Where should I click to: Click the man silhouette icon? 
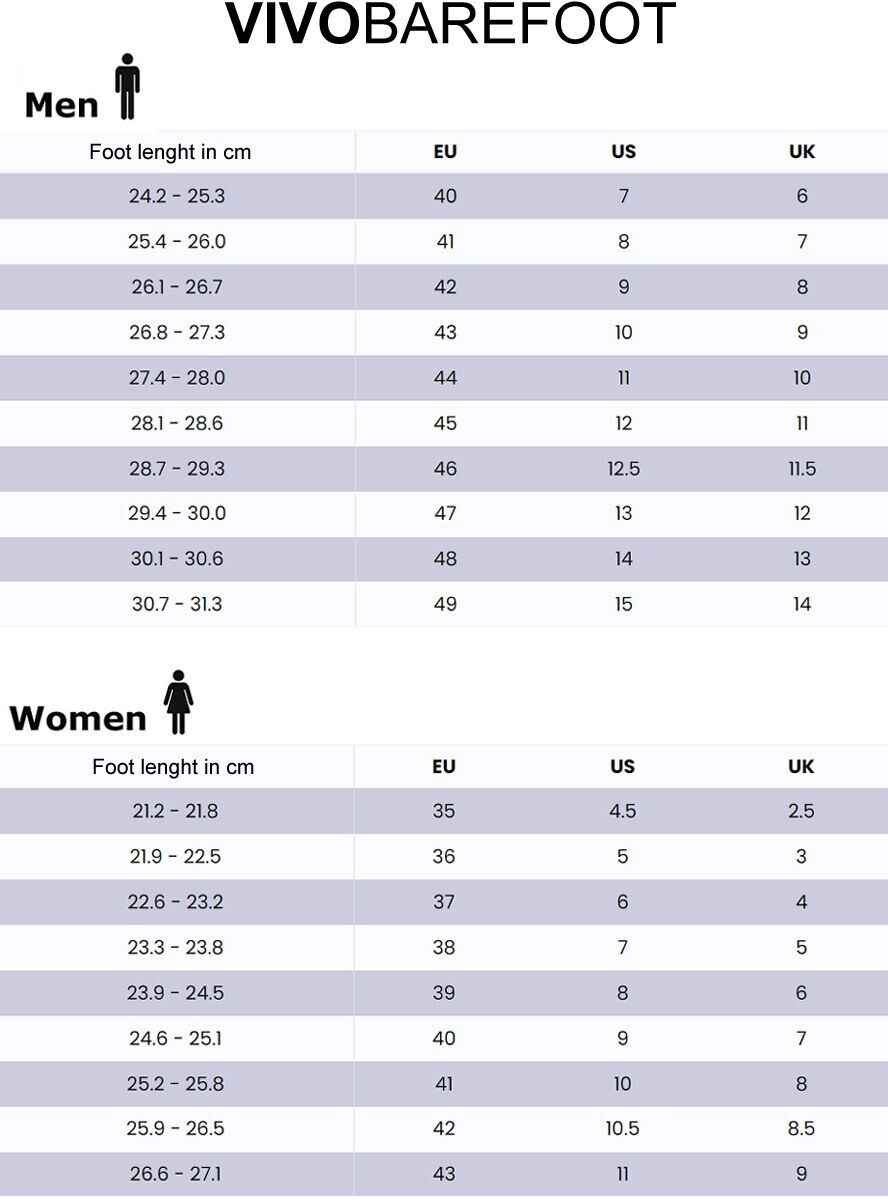(x=127, y=87)
